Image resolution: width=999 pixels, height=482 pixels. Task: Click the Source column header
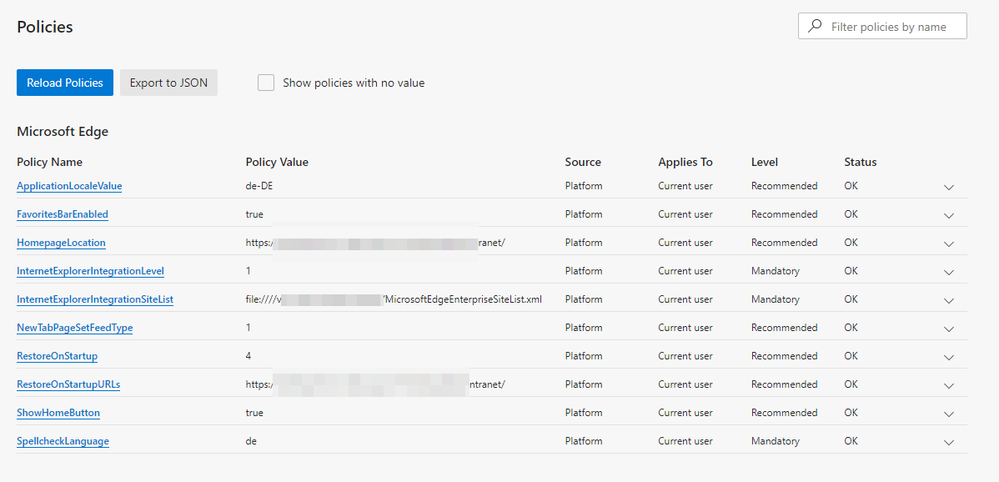coord(583,162)
